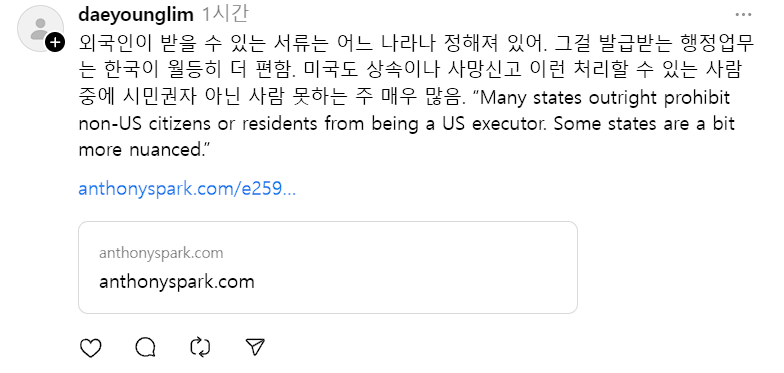The width and height of the screenshot is (784, 373).
Task: Follow the blue anthonyspark.com/e259... link
Action: click(x=188, y=189)
